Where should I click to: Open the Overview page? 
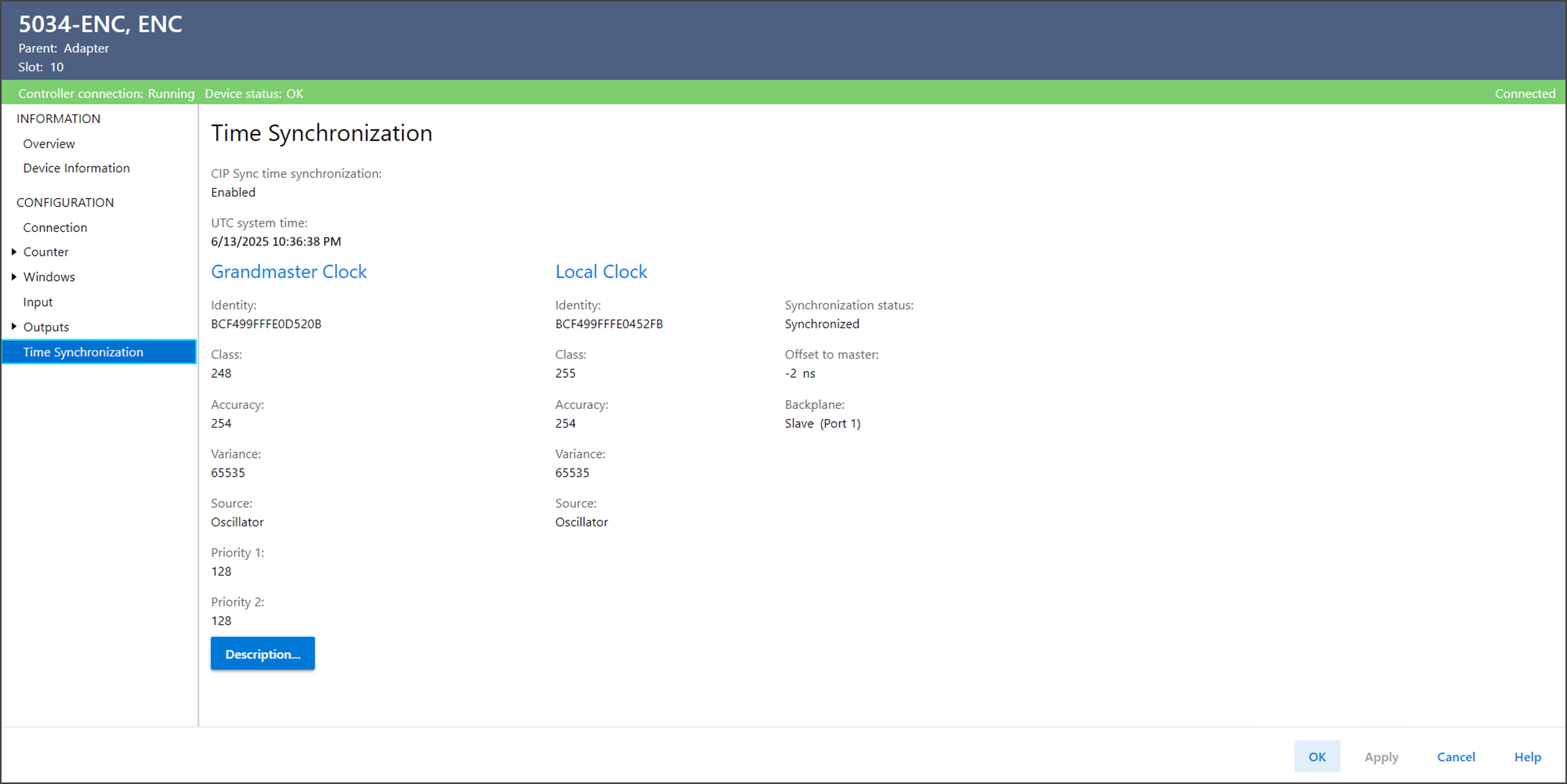pyautogui.click(x=49, y=144)
